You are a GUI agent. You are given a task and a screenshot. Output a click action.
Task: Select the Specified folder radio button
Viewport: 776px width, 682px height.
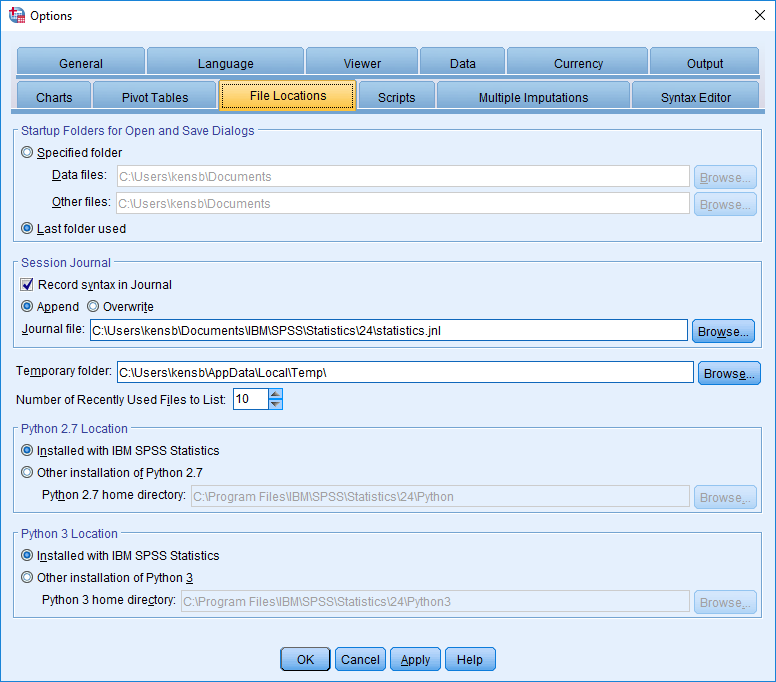[x=27, y=153]
